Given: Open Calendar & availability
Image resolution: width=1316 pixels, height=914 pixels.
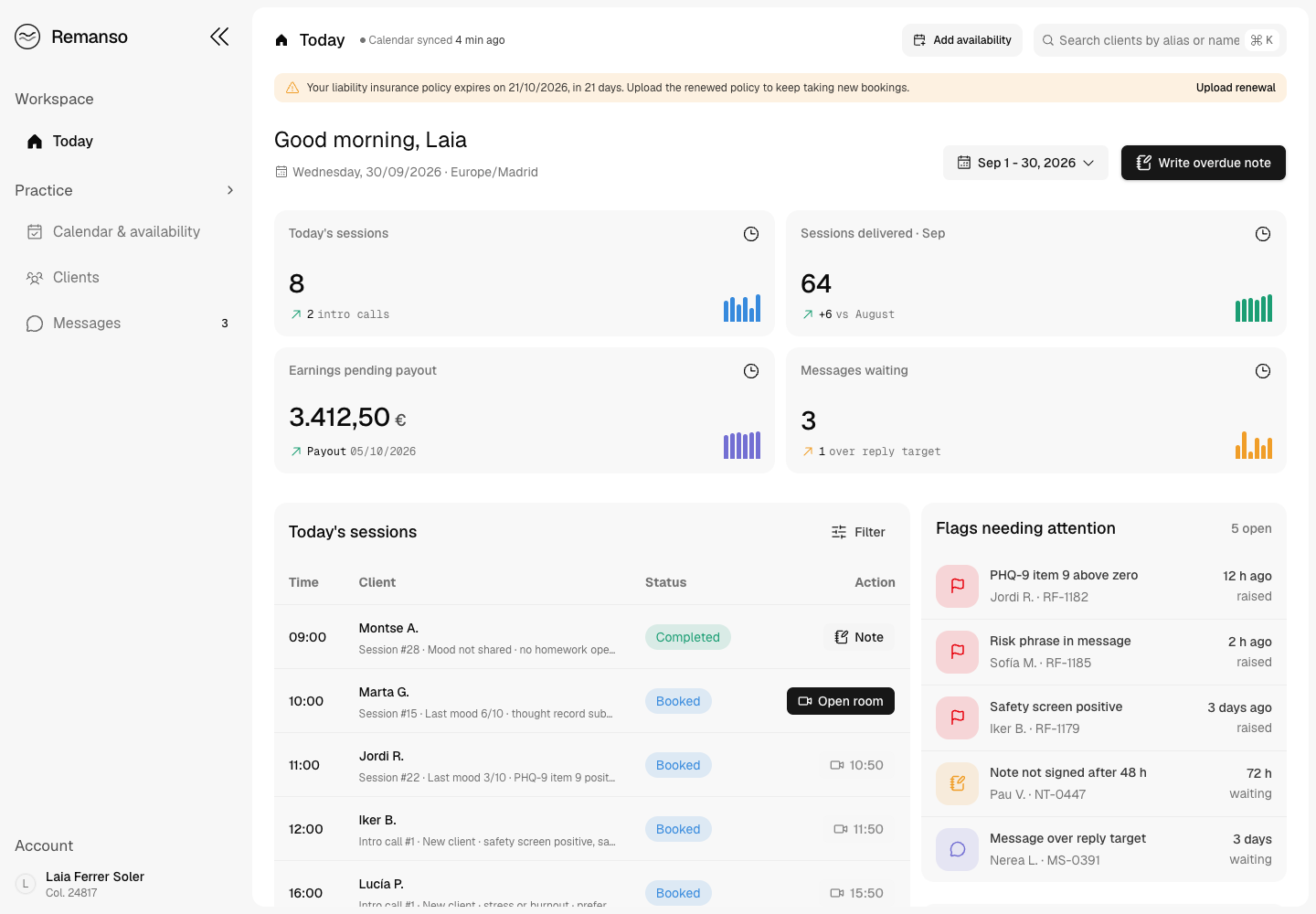Looking at the screenshot, I should click(126, 232).
